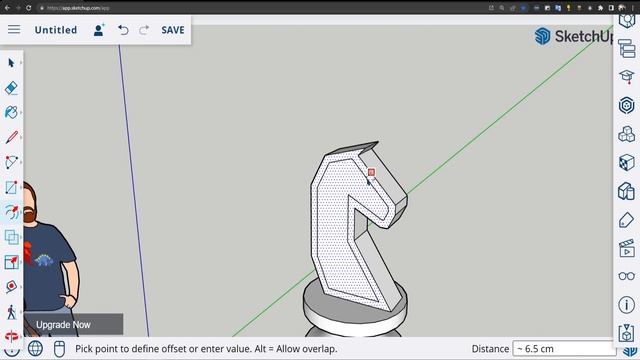Open the hamburger main menu
The height and width of the screenshot is (360, 640).
pyautogui.click(x=14, y=29)
